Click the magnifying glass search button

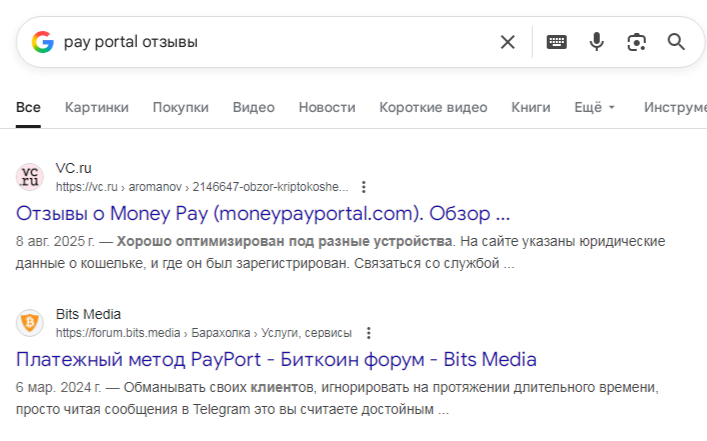(676, 42)
